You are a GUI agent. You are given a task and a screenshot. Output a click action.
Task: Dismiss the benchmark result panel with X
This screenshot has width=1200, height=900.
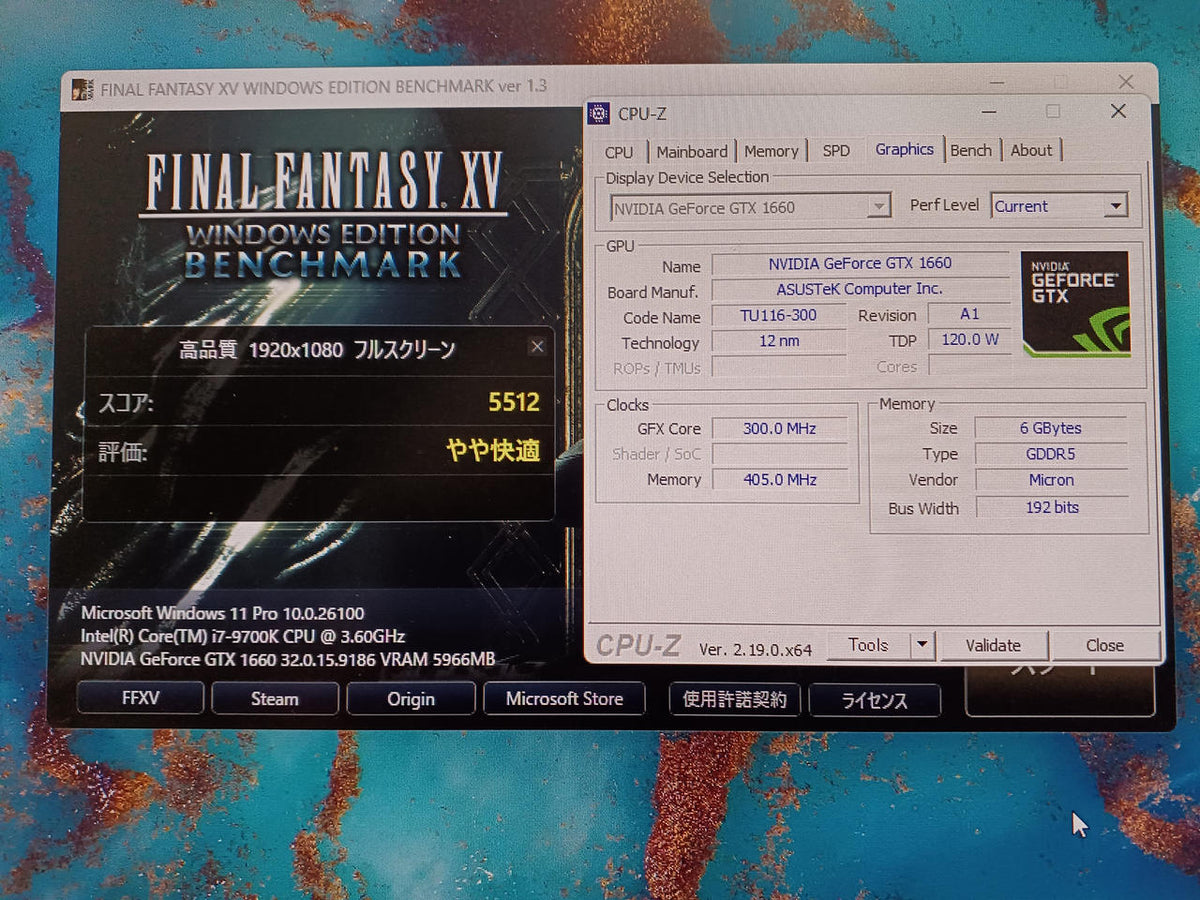coord(537,347)
